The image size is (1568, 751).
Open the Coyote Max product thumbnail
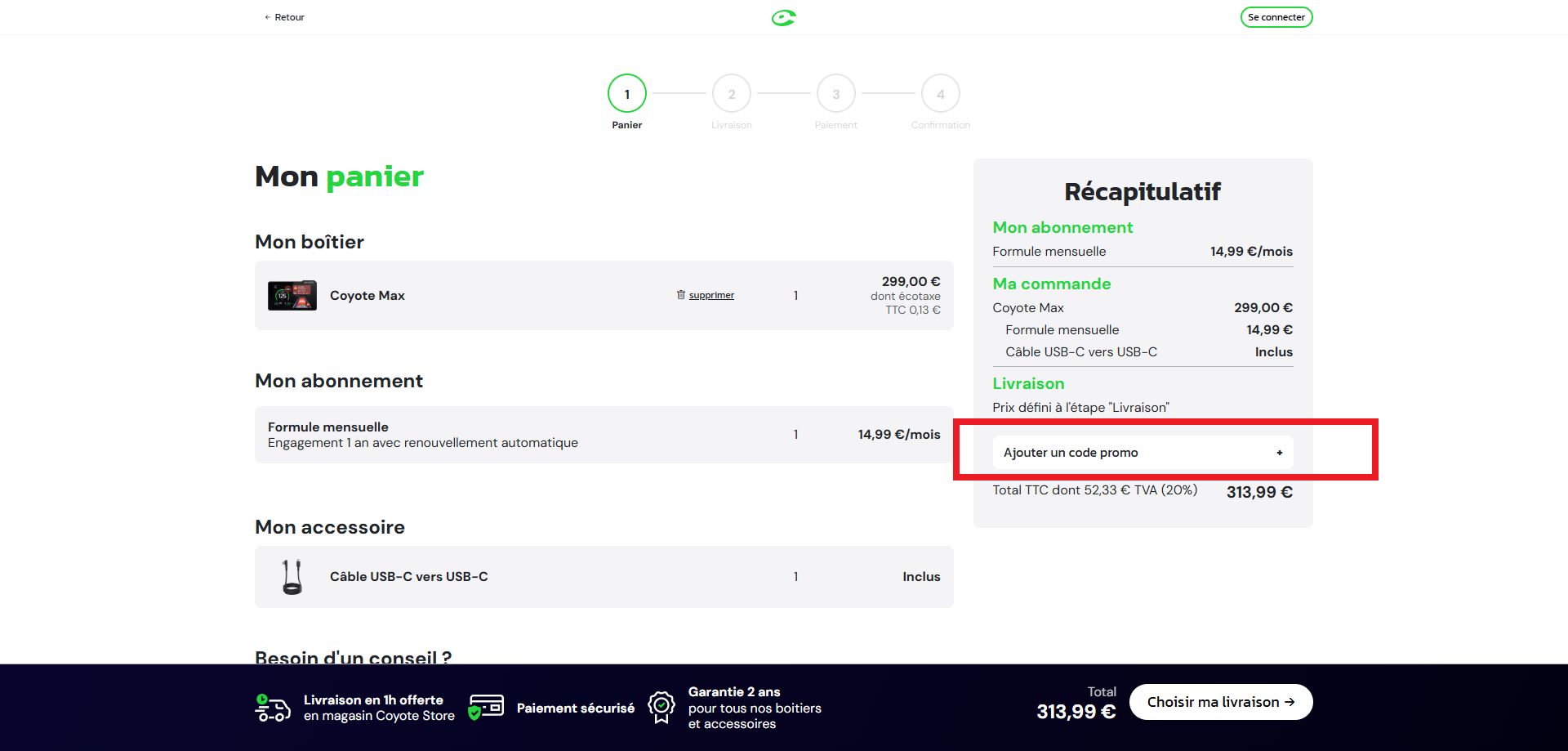click(x=292, y=295)
